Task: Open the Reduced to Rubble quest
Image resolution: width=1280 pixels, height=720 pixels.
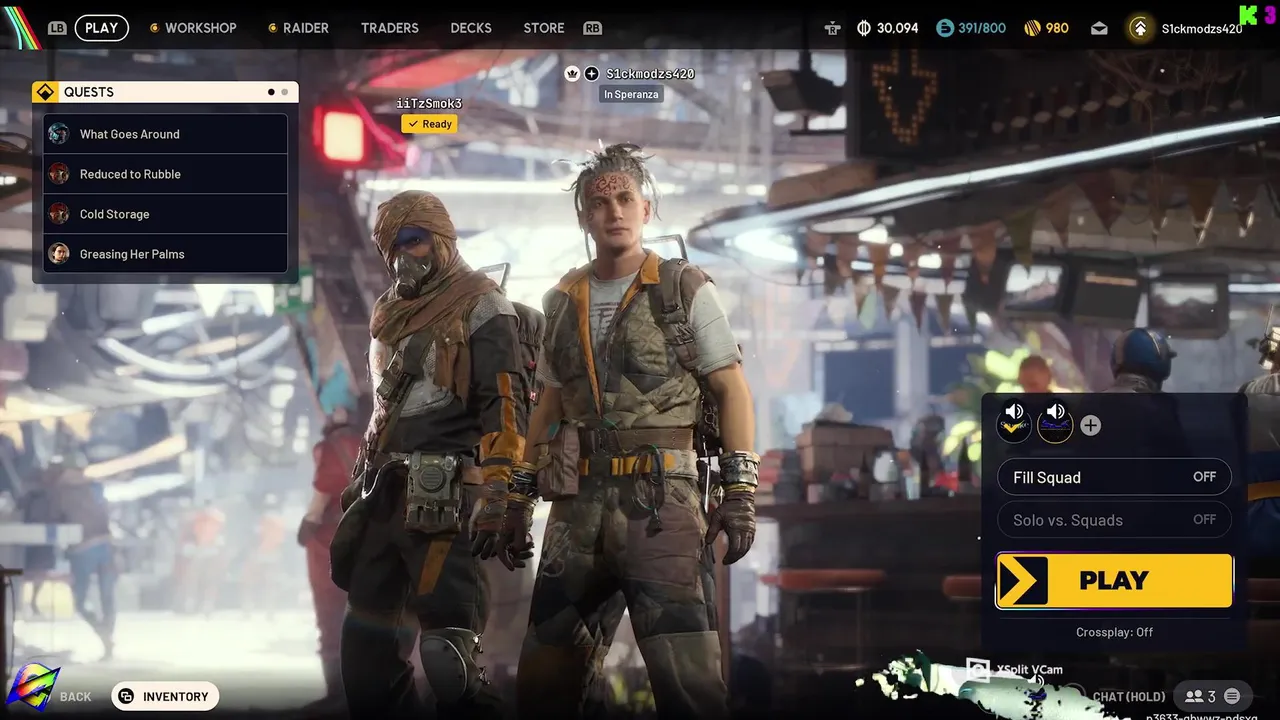Action: coord(165,174)
